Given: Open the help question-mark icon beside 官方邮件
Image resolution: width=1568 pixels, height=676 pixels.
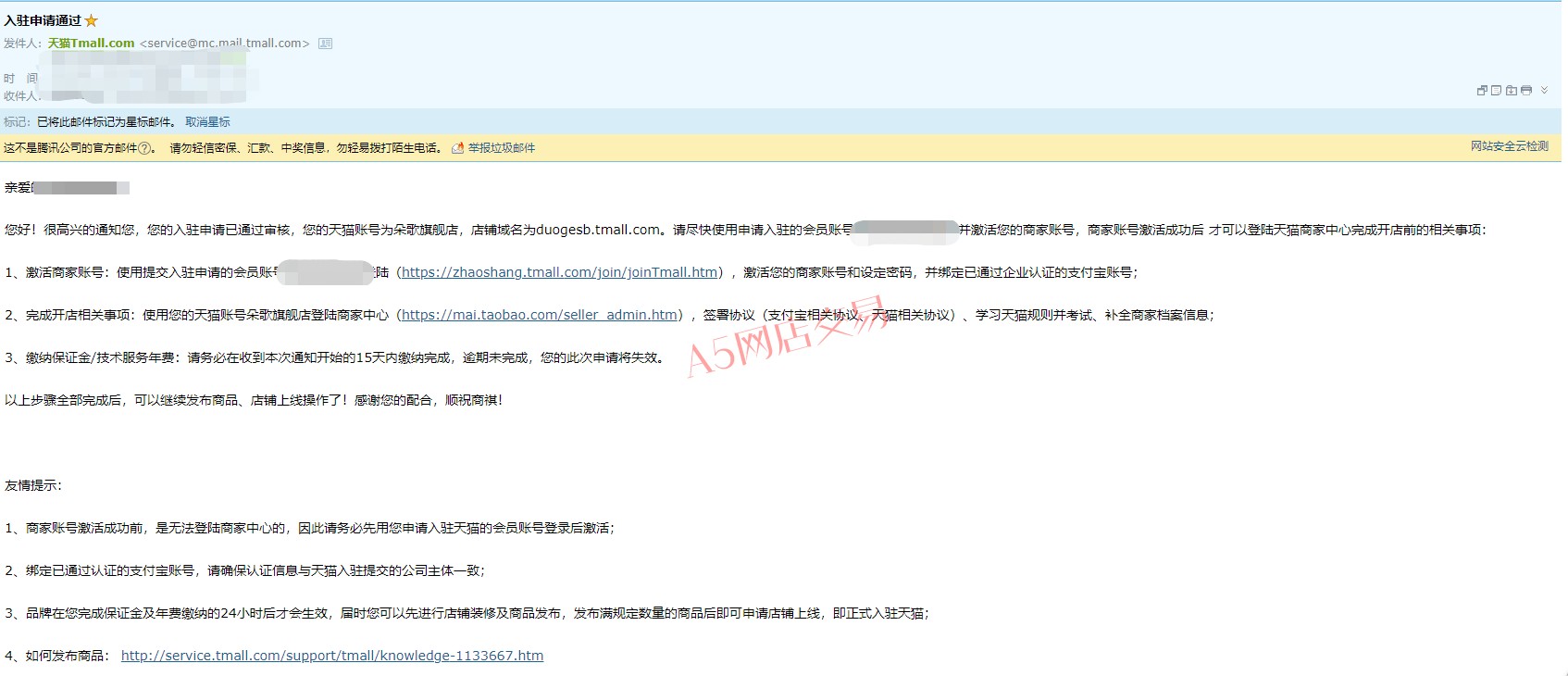Looking at the screenshot, I should 143,148.
